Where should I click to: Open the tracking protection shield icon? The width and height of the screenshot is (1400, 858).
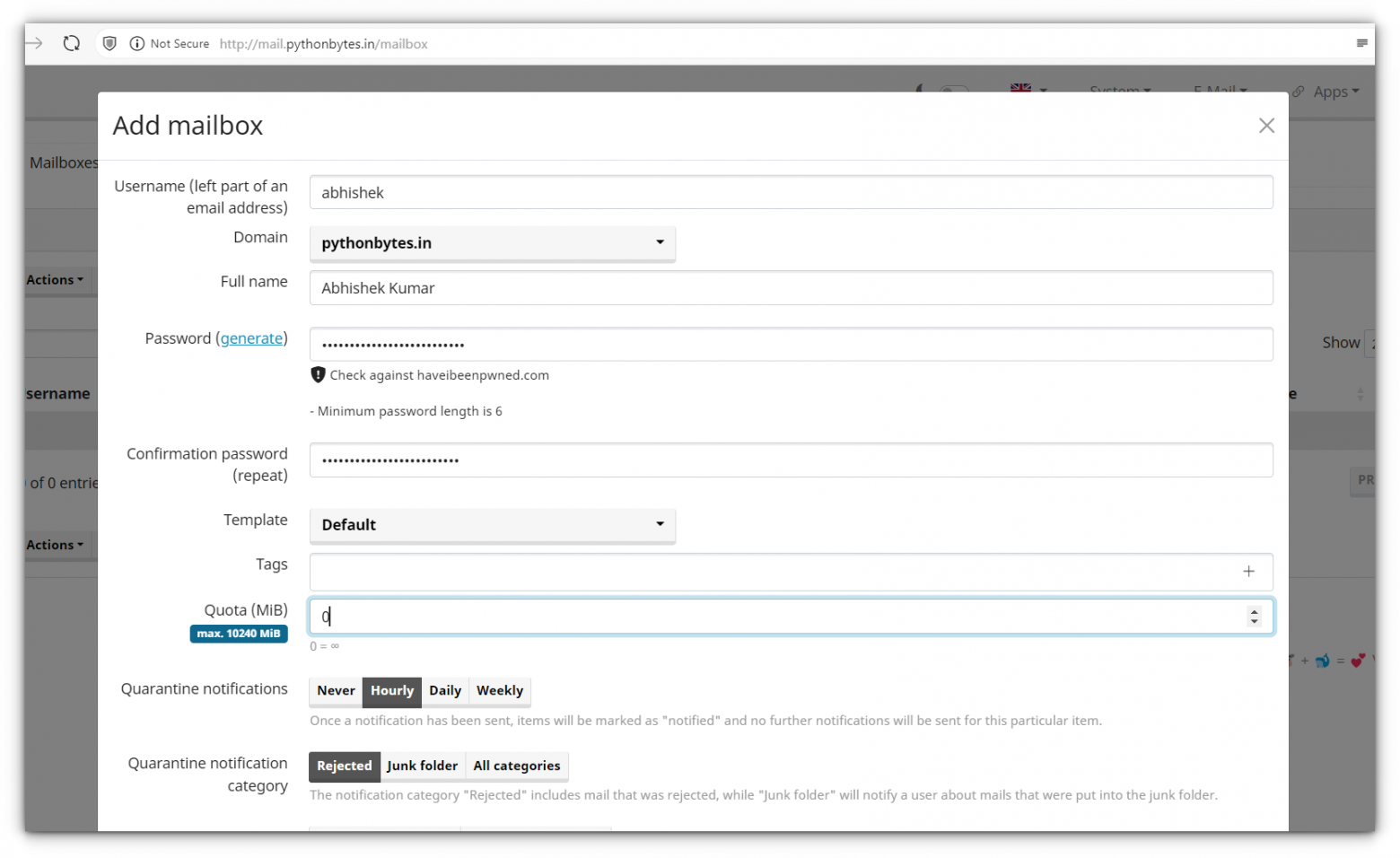point(109,43)
